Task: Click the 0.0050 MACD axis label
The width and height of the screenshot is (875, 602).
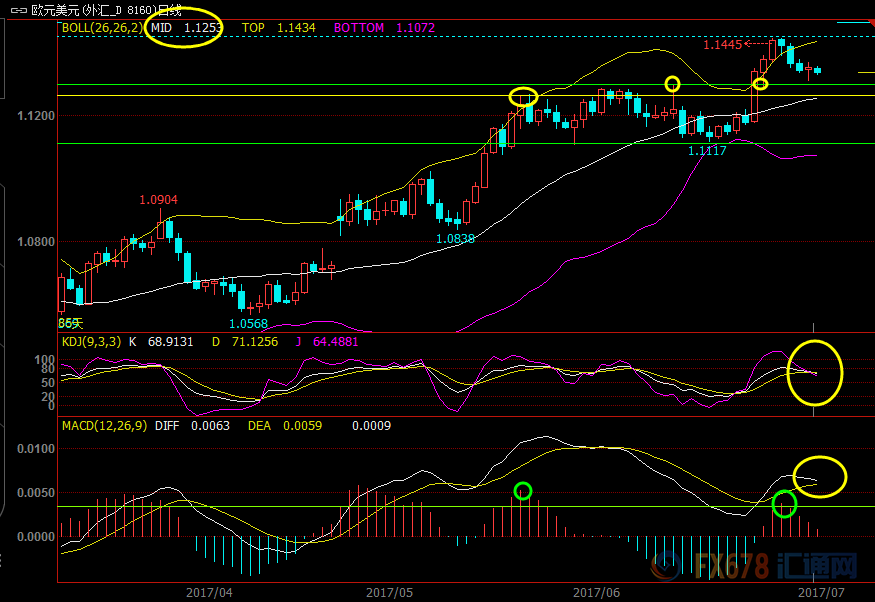Action: click(36, 493)
